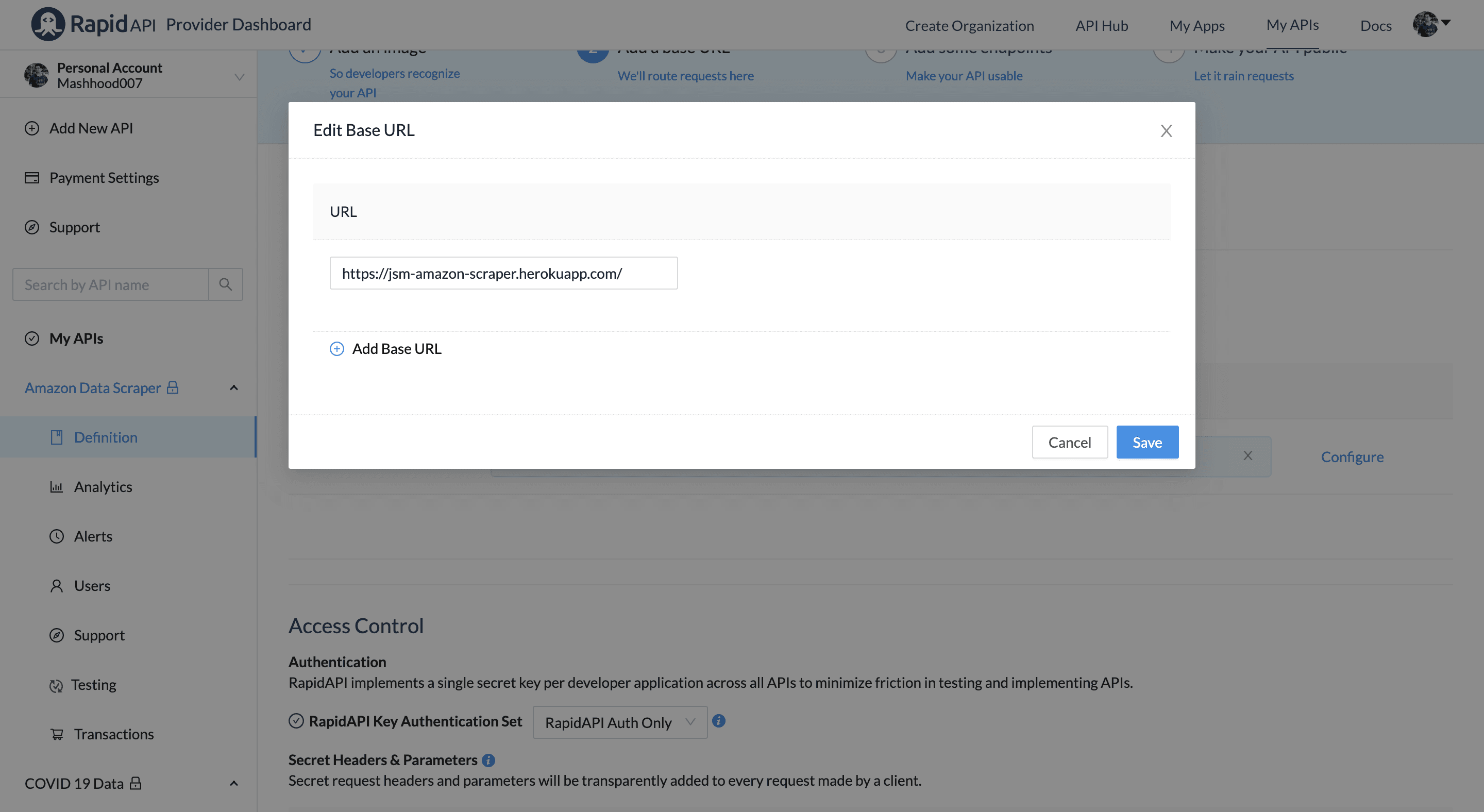Open the user profile avatar menu
1484x812 pixels.
tap(1431, 24)
